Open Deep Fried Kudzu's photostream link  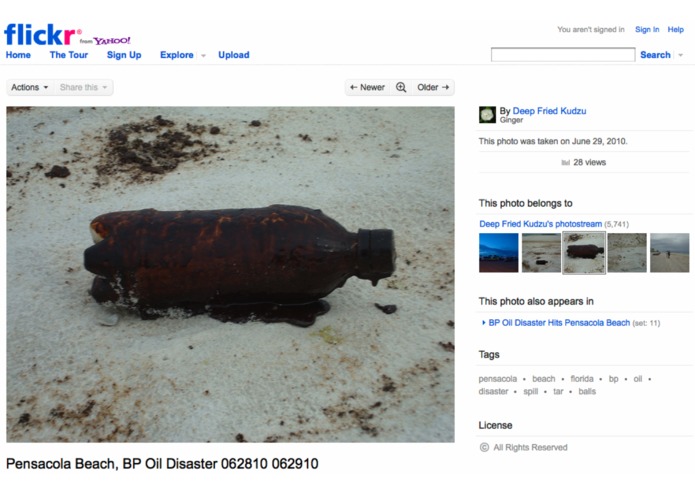(540, 224)
